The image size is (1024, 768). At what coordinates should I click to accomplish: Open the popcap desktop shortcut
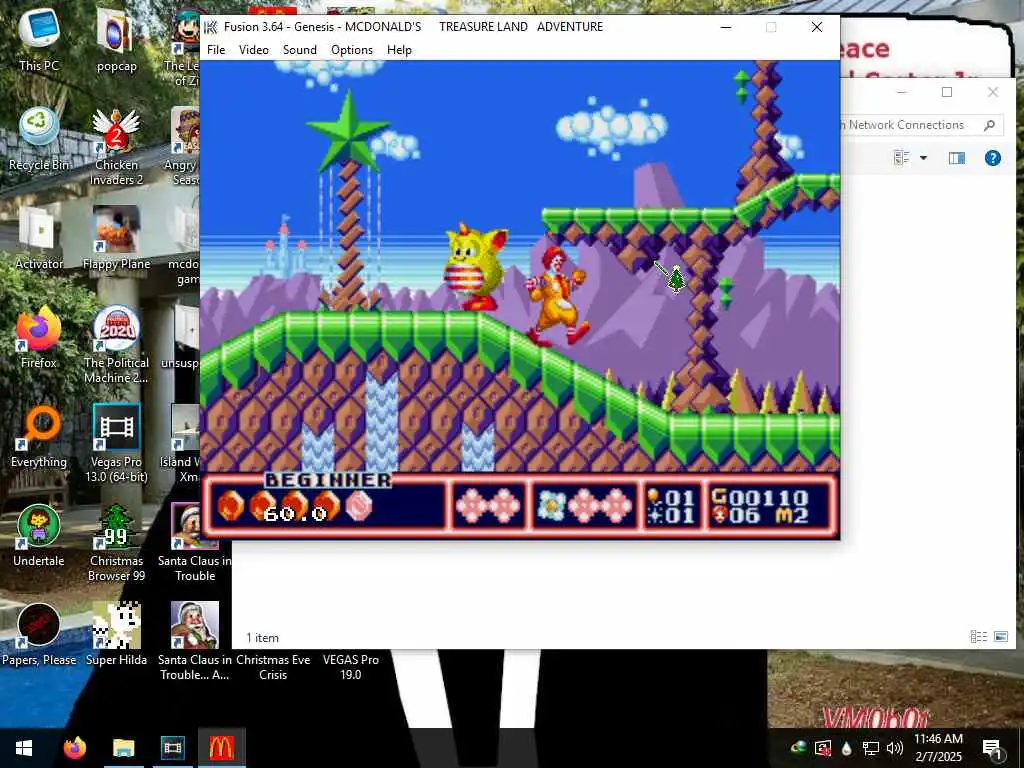pos(116,39)
